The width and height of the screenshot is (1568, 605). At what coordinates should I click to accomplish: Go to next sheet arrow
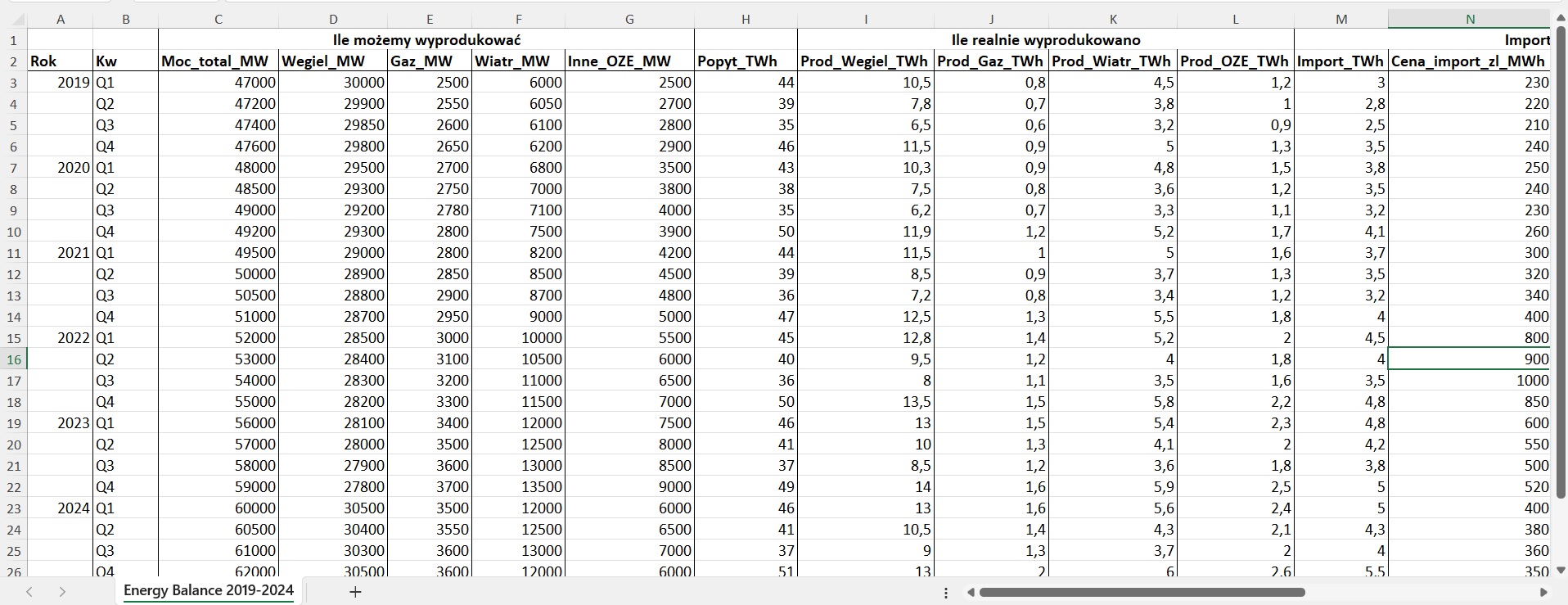tap(62, 592)
